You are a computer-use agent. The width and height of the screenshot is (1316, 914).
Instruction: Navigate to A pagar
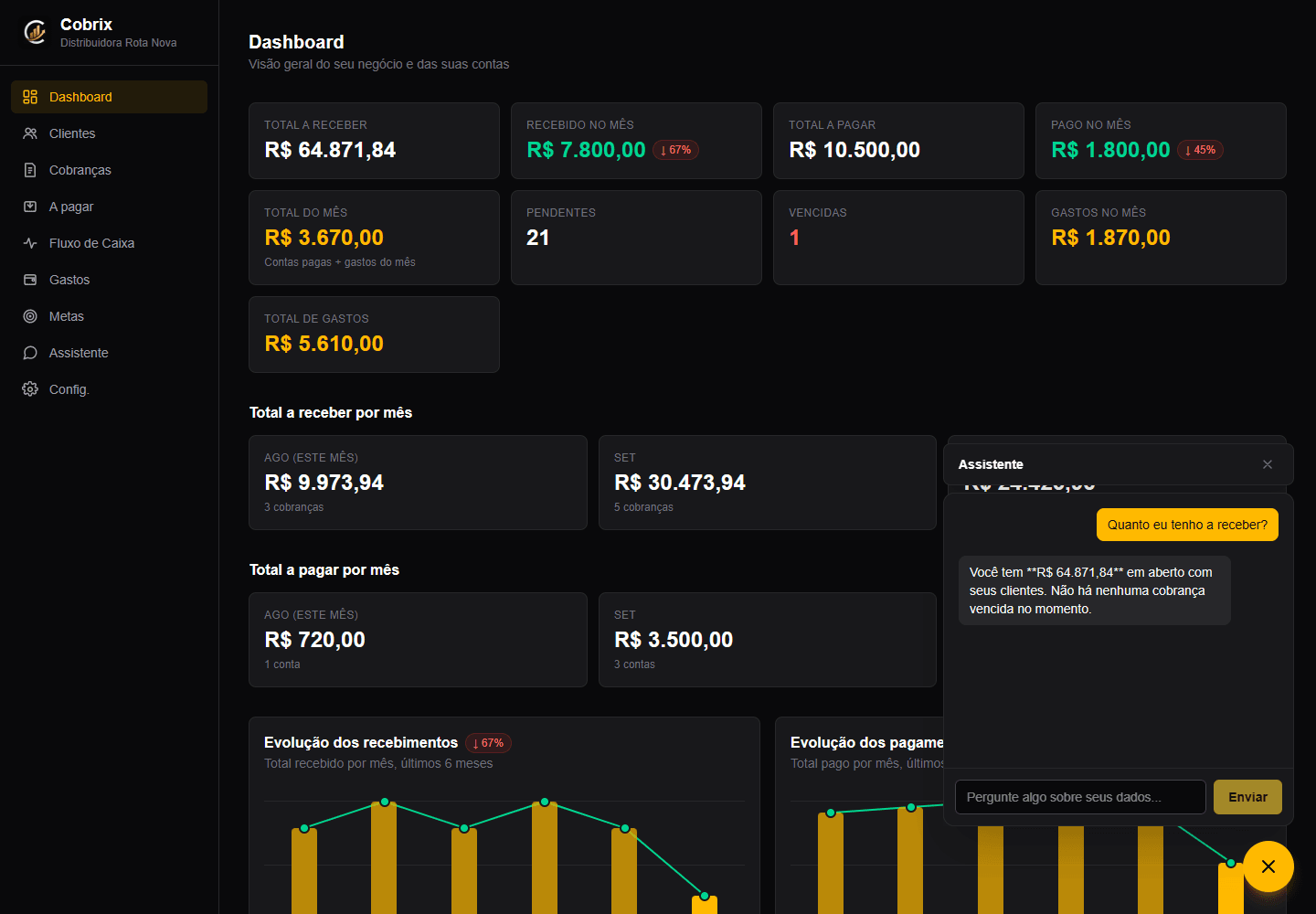(109, 207)
